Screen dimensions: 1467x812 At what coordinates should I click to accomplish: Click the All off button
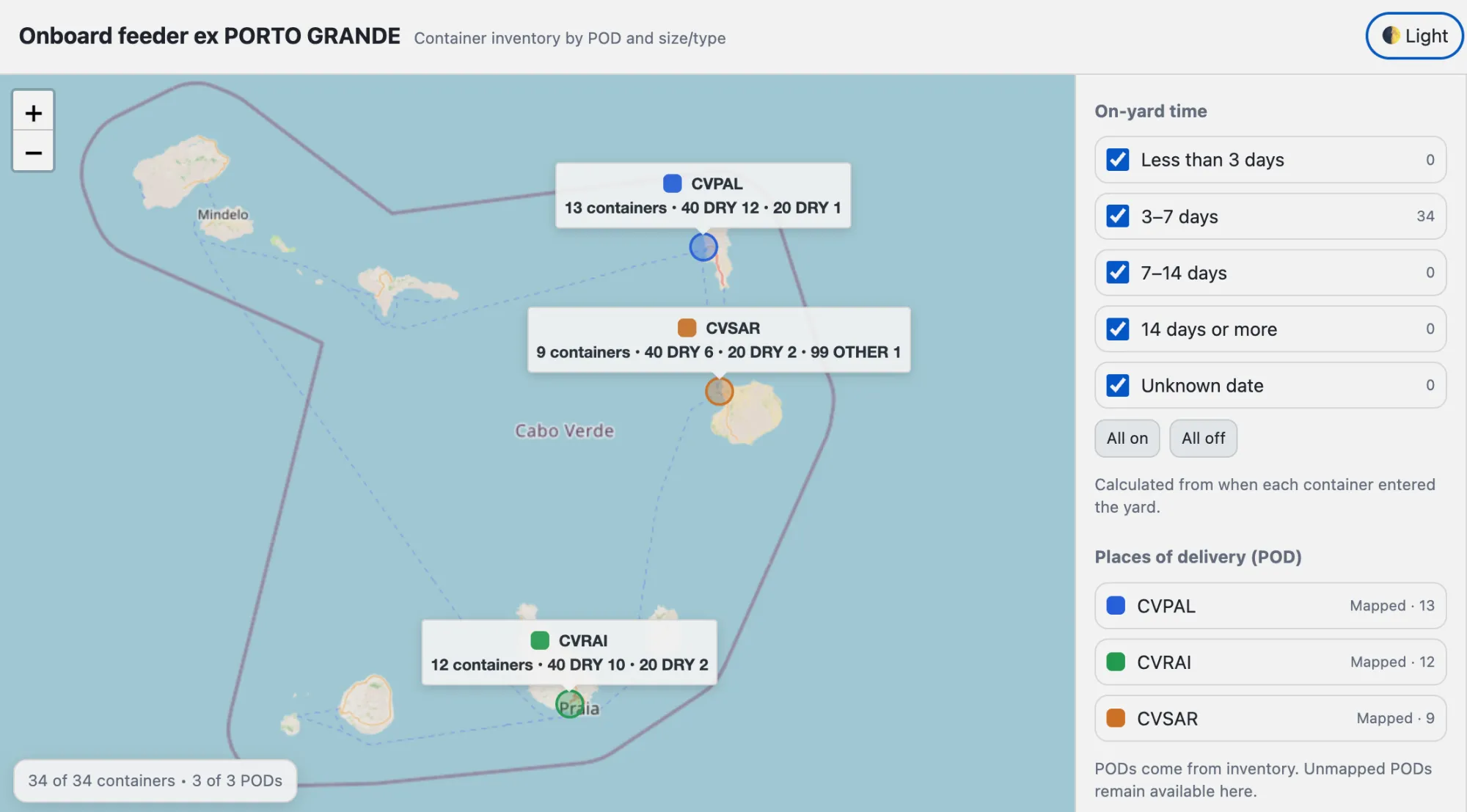1203,438
